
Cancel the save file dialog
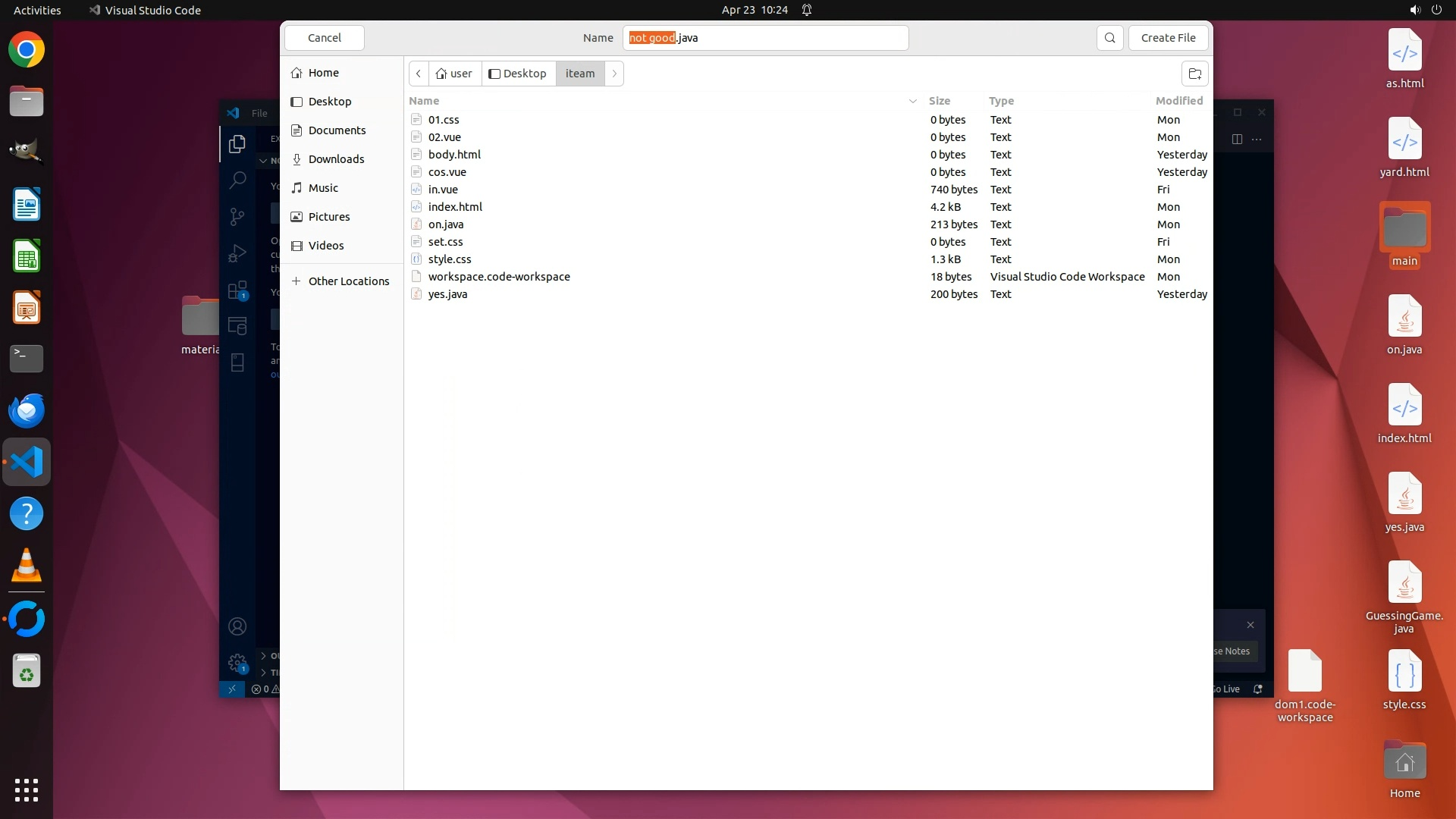pyautogui.click(x=325, y=38)
